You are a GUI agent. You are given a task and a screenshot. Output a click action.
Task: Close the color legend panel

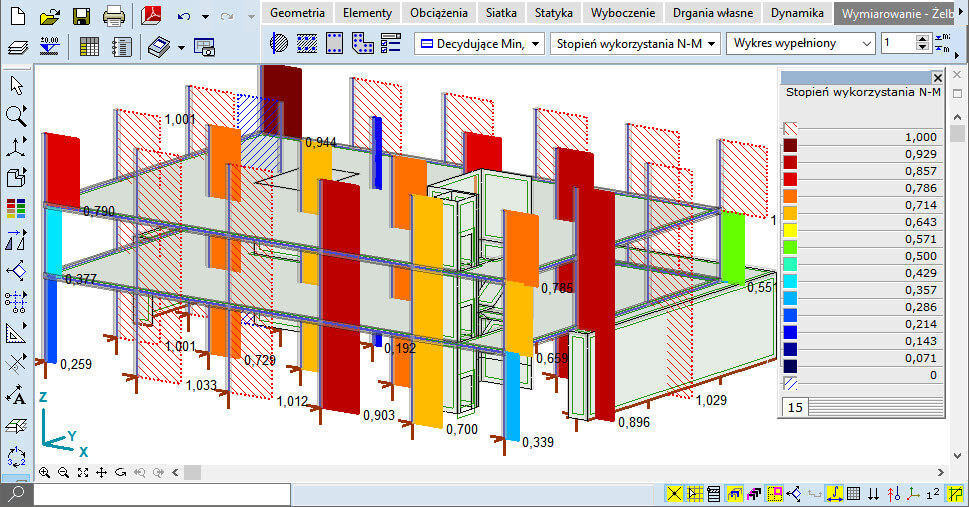[x=937, y=78]
